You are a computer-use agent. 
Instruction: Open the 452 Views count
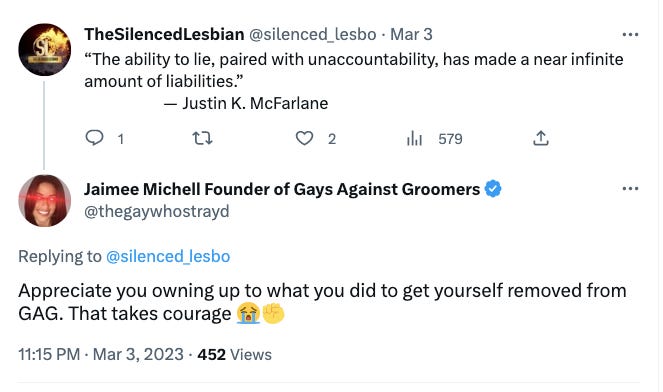[x=235, y=354]
